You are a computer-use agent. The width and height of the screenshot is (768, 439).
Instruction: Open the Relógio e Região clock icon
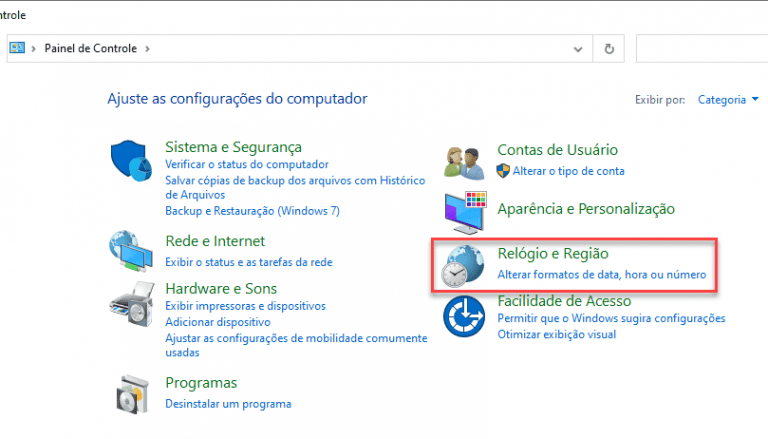point(462,266)
